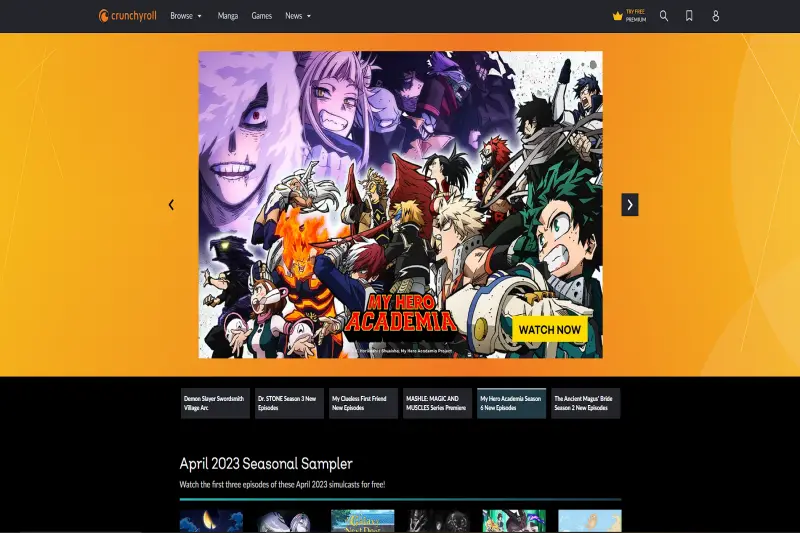Click the premium crown icon
The height and width of the screenshot is (533, 800).
coord(617,16)
